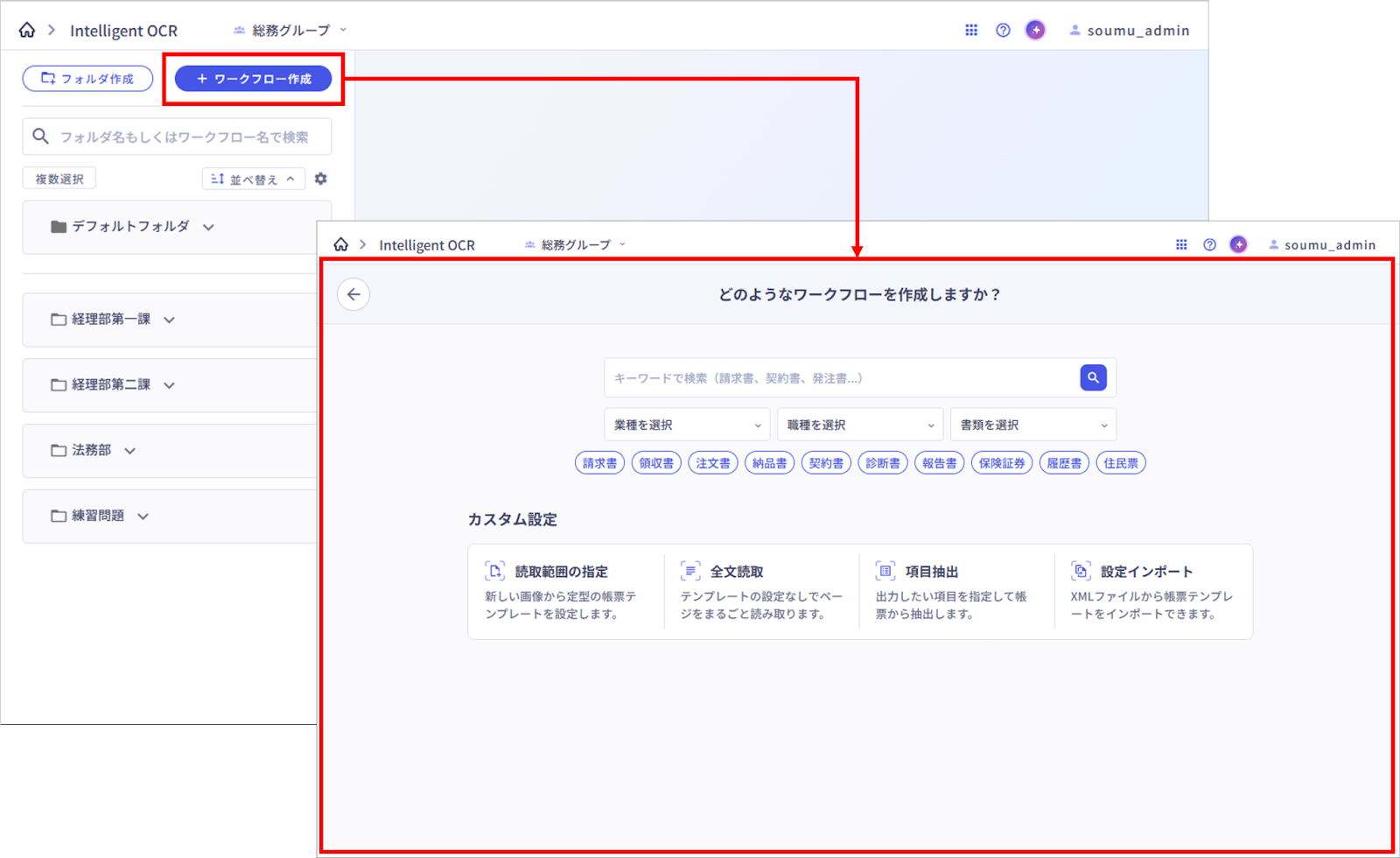Open the 業種を選択 dropdown
Screen dimensions: 1400x858
[x=687, y=425]
